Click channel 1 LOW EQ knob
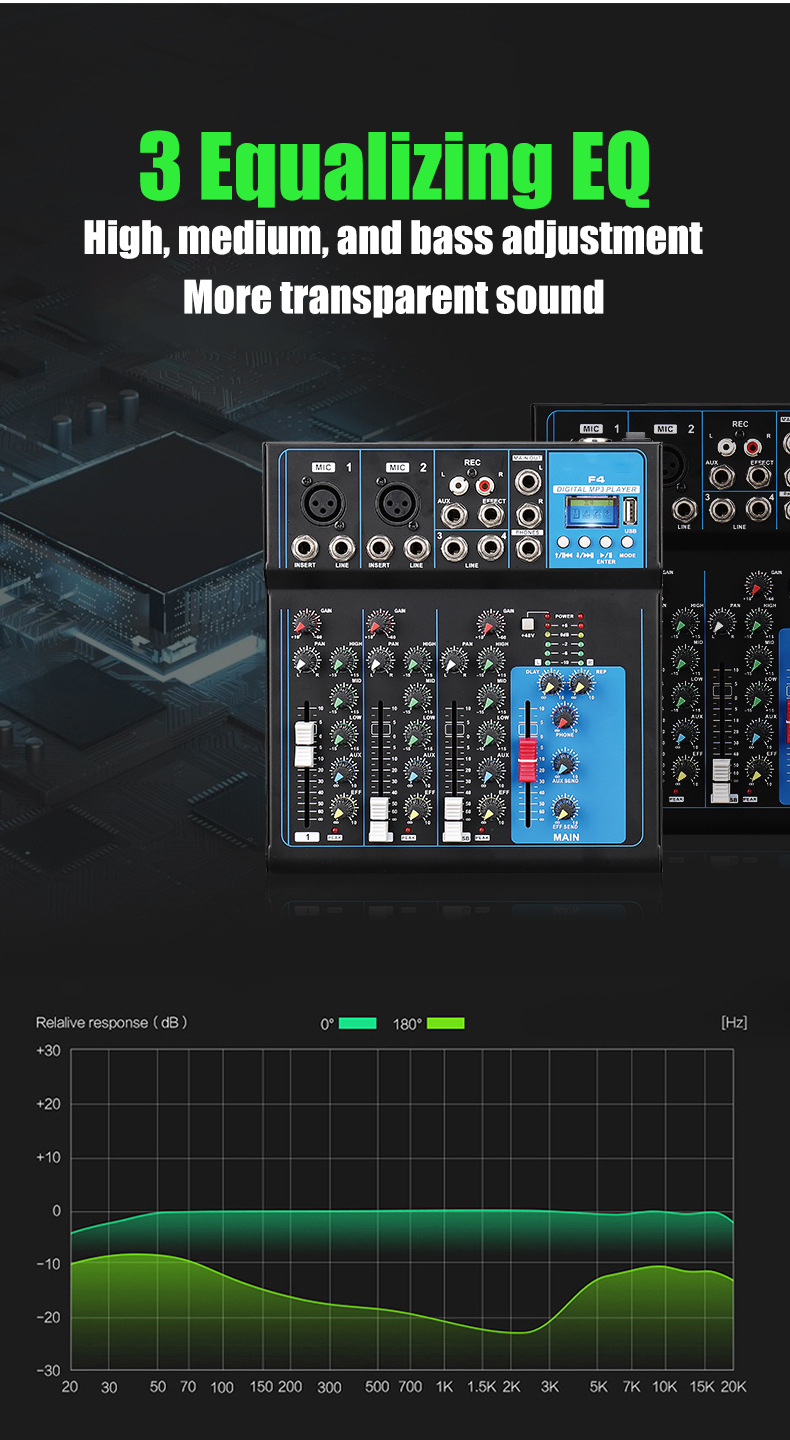The height and width of the screenshot is (1440, 790). (342, 734)
